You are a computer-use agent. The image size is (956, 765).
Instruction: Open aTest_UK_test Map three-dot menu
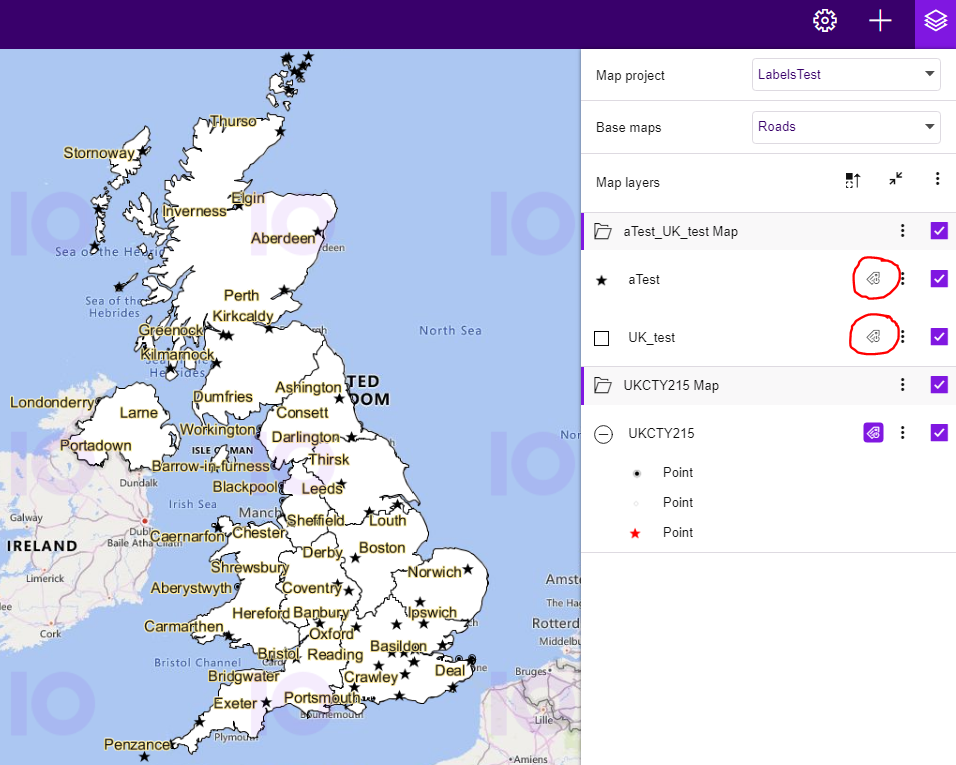(x=902, y=230)
